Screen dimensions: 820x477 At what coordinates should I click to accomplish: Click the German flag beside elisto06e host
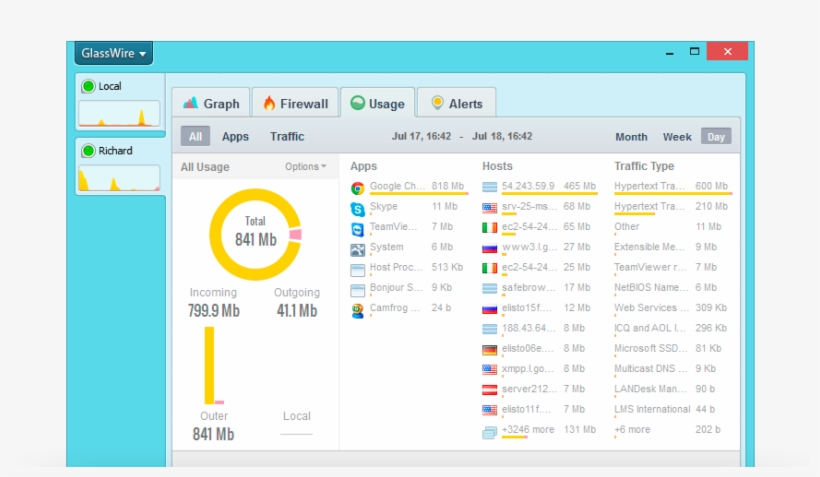pos(489,350)
